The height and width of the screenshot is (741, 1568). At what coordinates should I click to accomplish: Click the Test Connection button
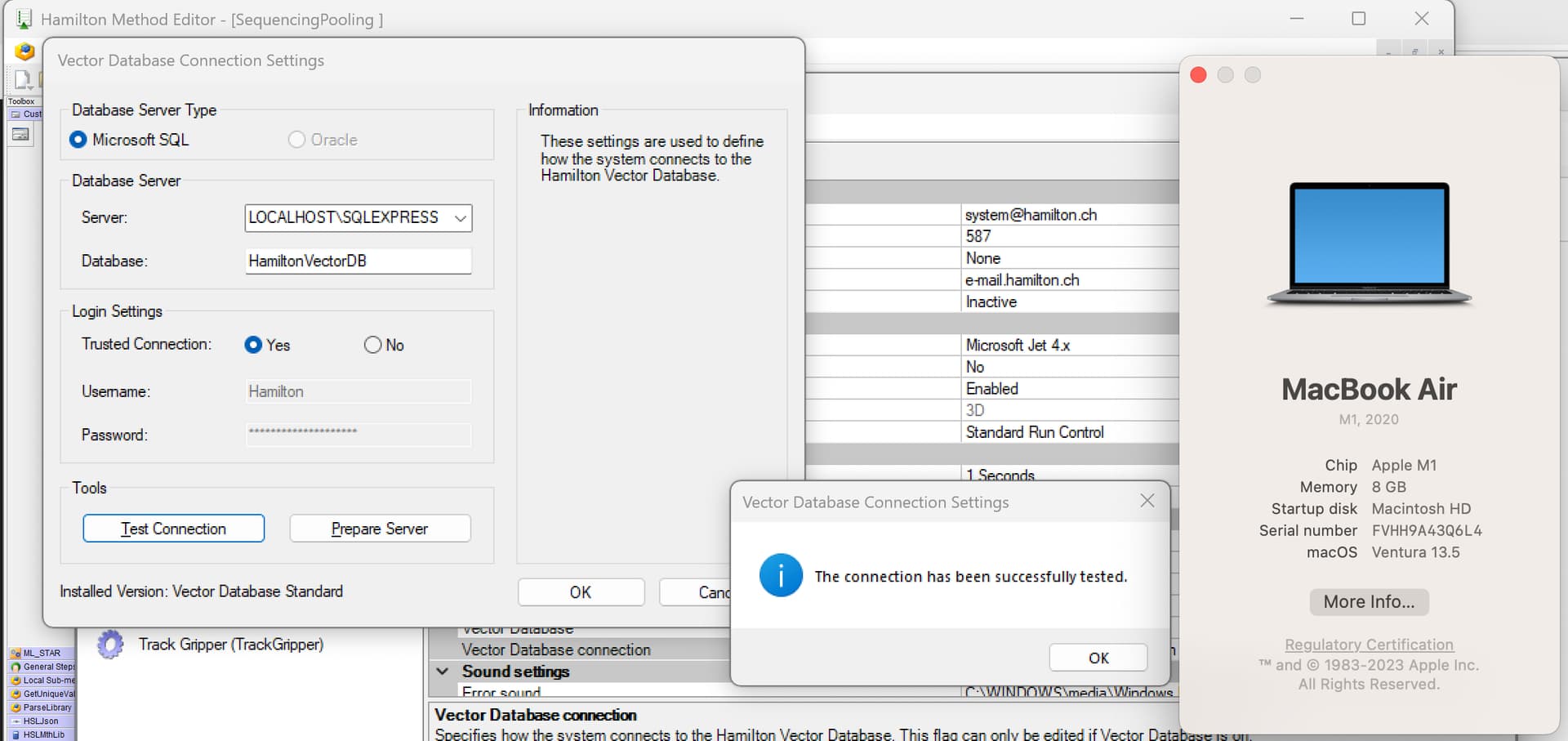[173, 529]
